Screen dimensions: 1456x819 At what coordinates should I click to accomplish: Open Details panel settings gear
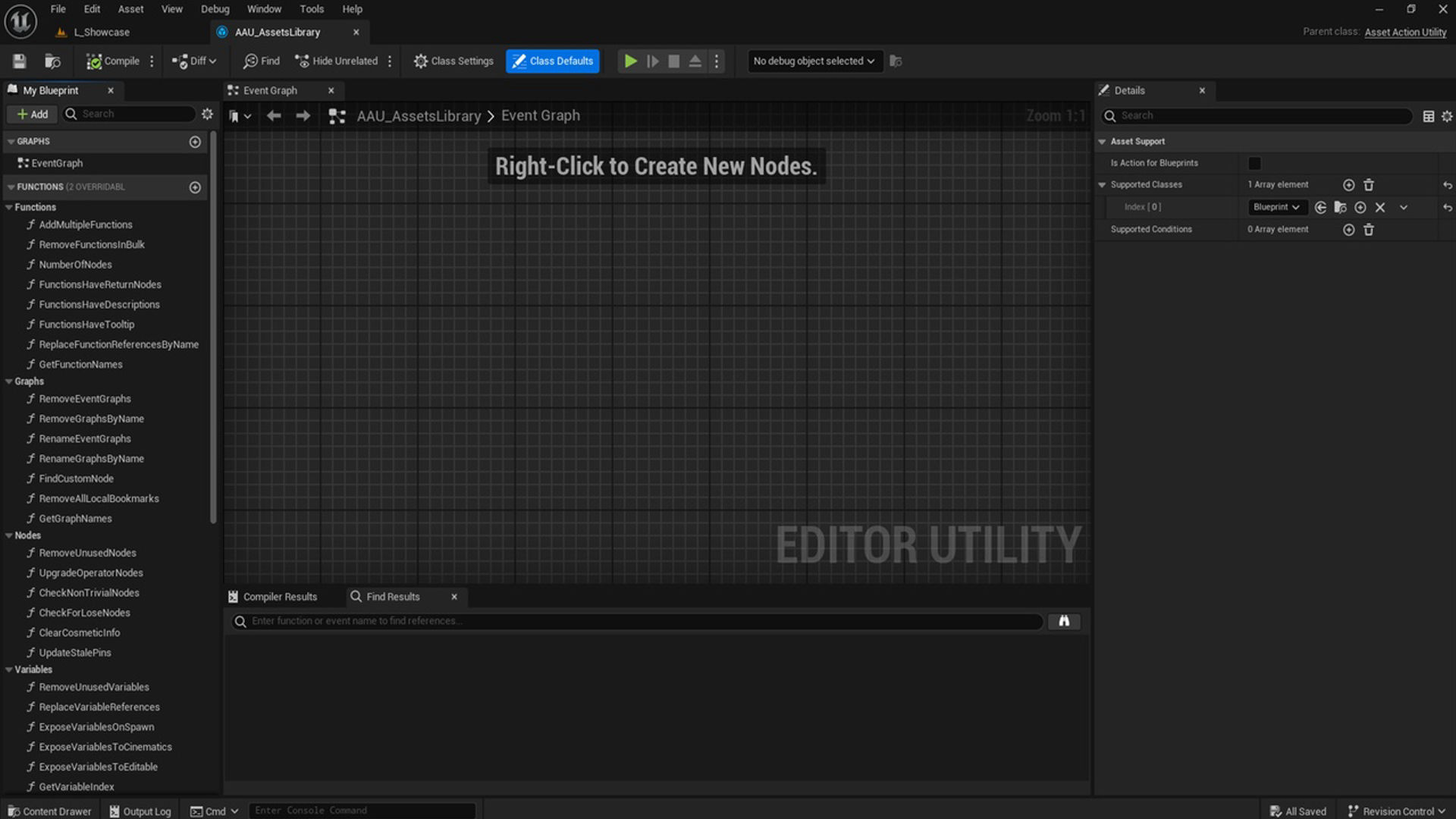click(1447, 116)
